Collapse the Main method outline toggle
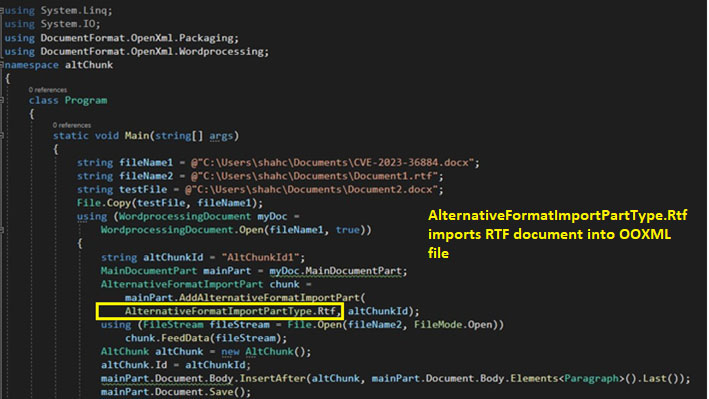The height and width of the screenshot is (399, 709). coord(2,135)
